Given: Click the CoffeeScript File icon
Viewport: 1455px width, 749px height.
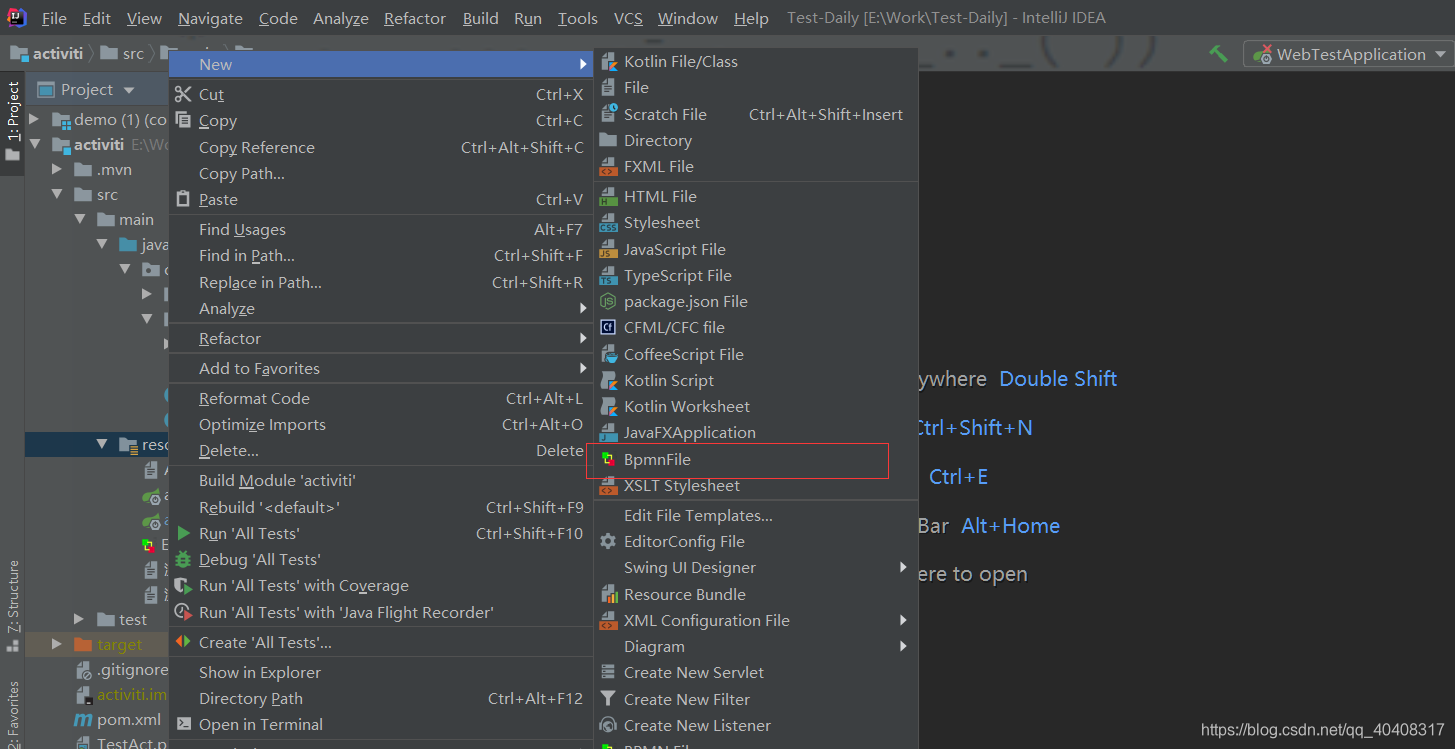Looking at the screenshot, I should 608,355.
